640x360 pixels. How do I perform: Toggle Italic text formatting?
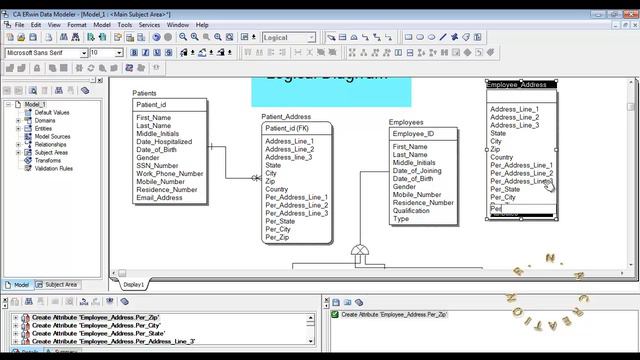coord(145,53)
